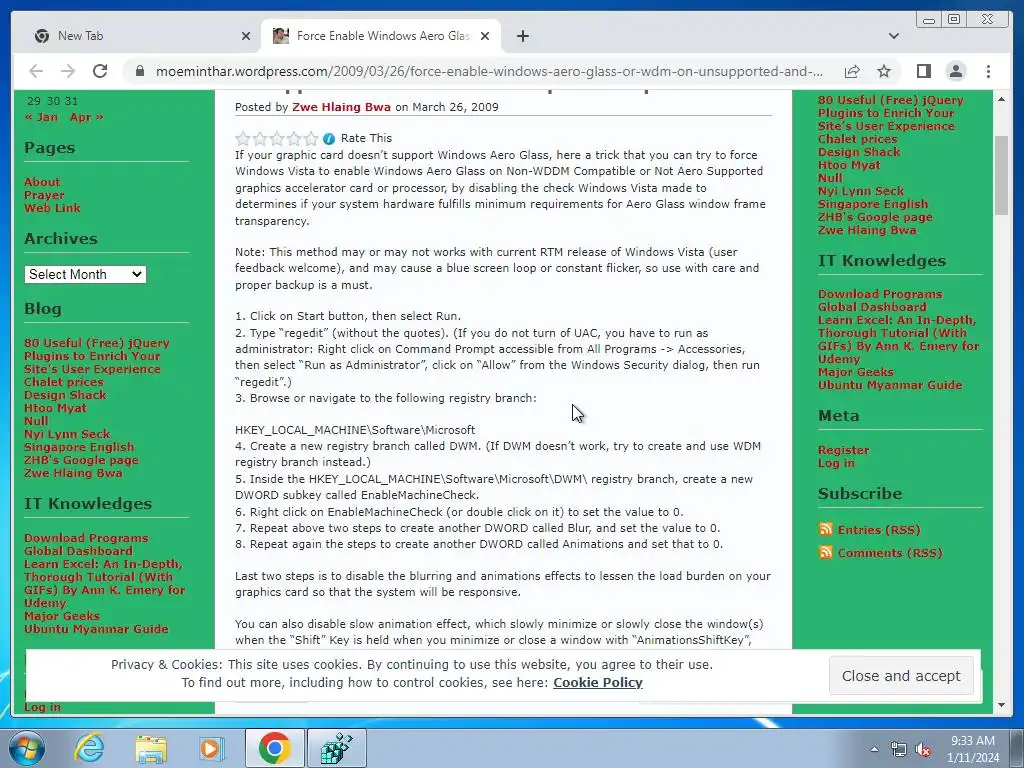Go to the Apr calendar link
The width and height of the screenshot is (1024, 768).
[86, 117]
